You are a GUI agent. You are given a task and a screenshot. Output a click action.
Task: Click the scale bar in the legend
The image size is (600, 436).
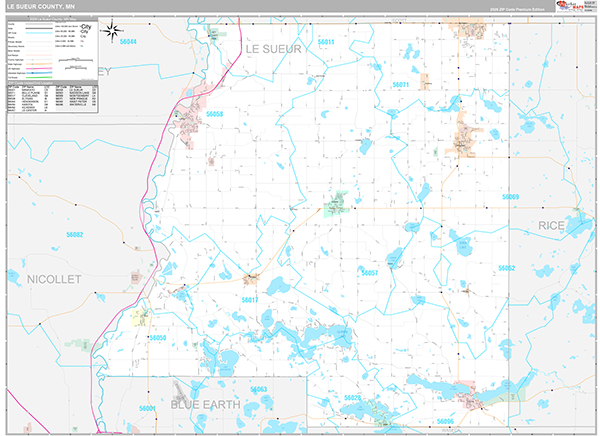pyautogui.click(x=76, y=60)
